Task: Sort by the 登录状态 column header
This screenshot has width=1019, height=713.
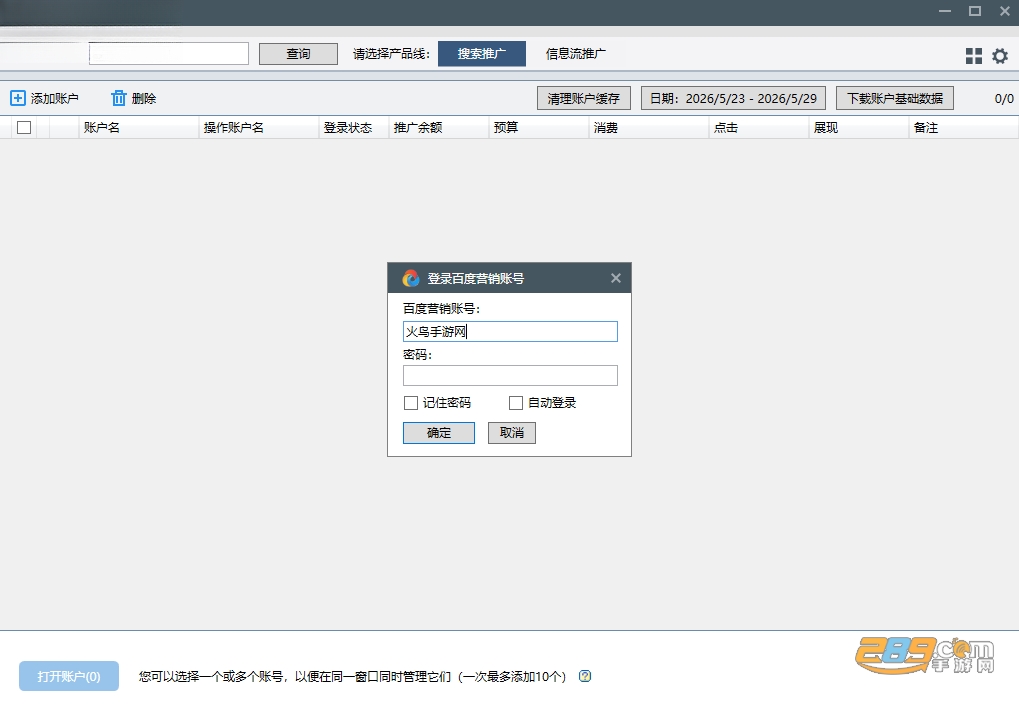Action: coord(354,127)
